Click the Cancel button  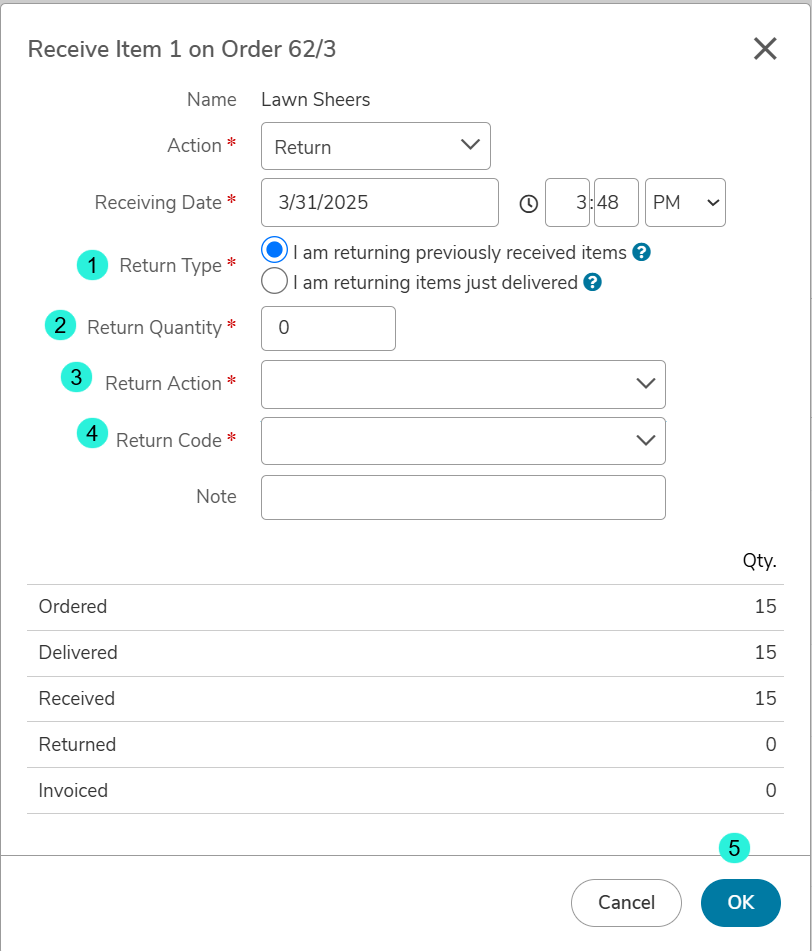tap(626, 903)
